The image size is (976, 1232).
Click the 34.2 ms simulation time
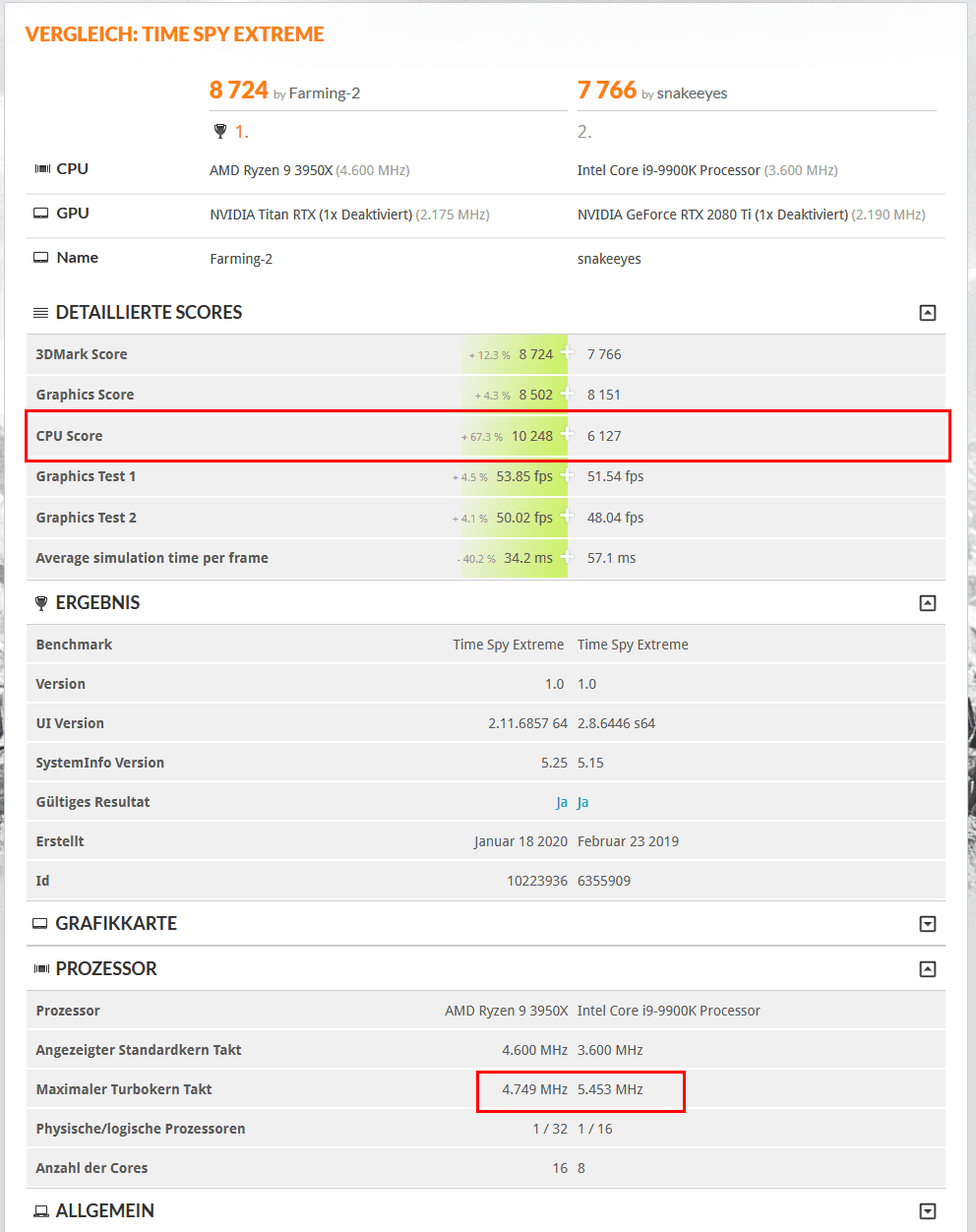(528, 558)
